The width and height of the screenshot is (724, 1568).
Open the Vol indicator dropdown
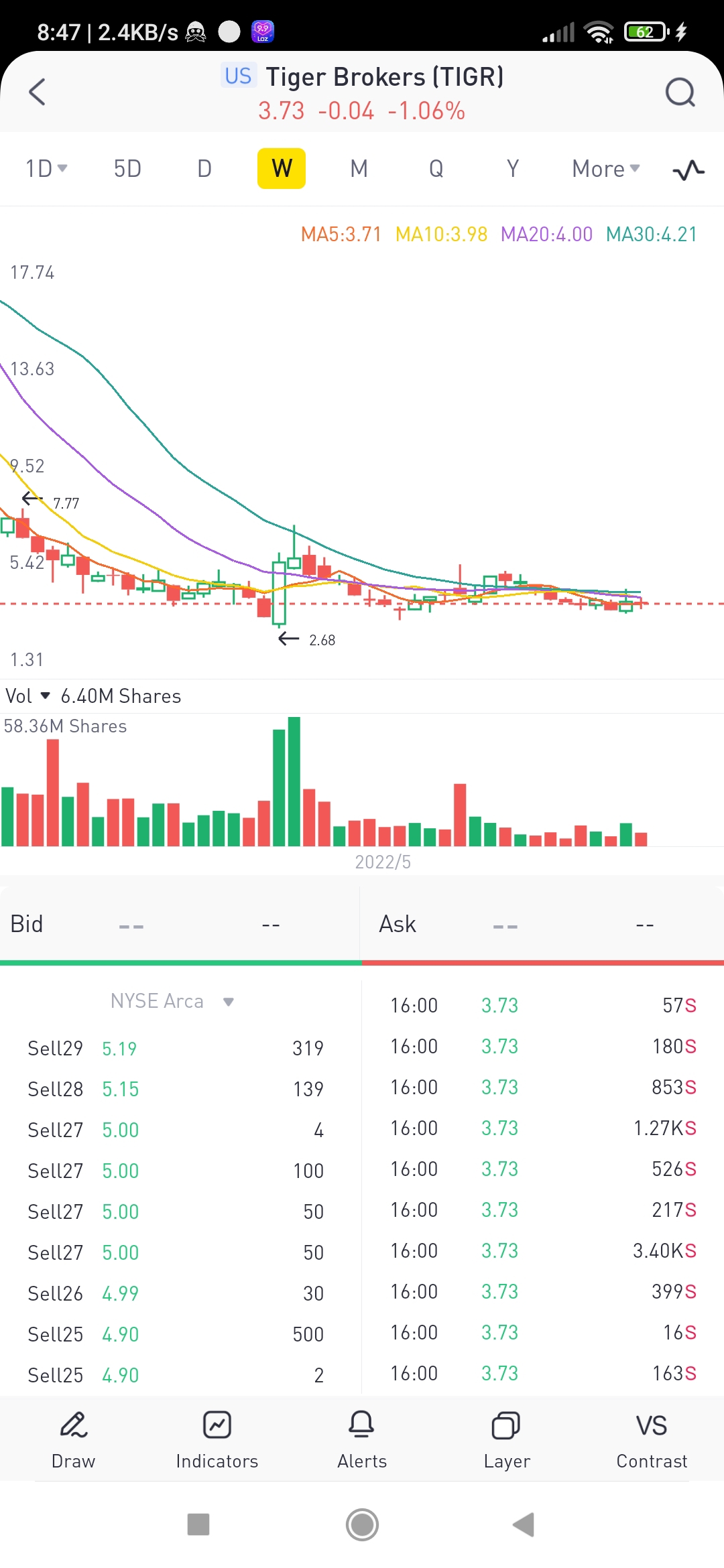point(27,696)
